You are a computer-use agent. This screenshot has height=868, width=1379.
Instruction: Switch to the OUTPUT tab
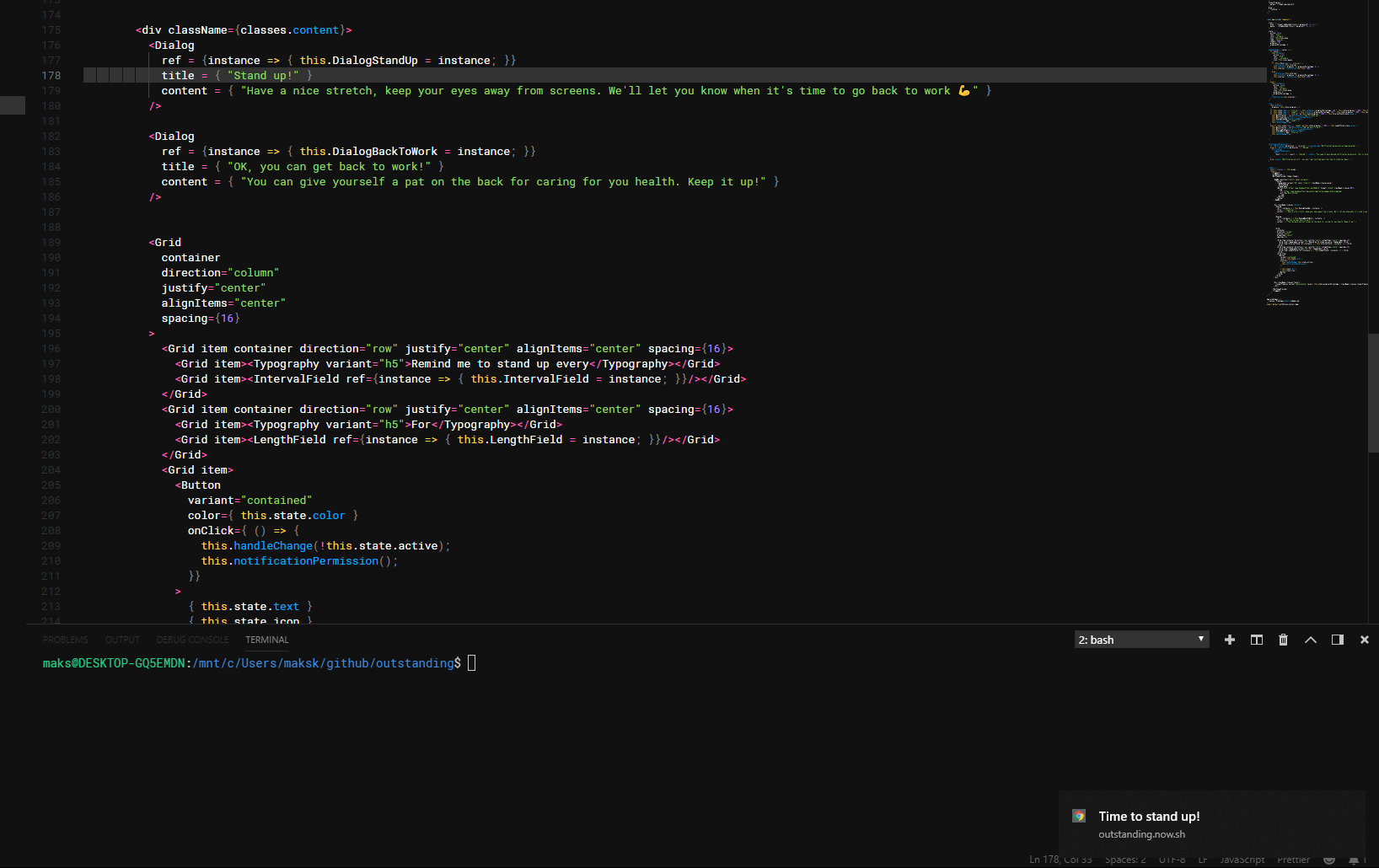click(x=122, y=640)
